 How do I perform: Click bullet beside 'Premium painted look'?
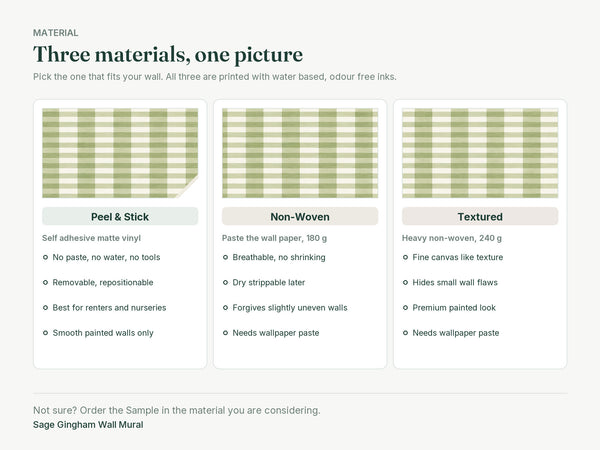click(405, 308)
